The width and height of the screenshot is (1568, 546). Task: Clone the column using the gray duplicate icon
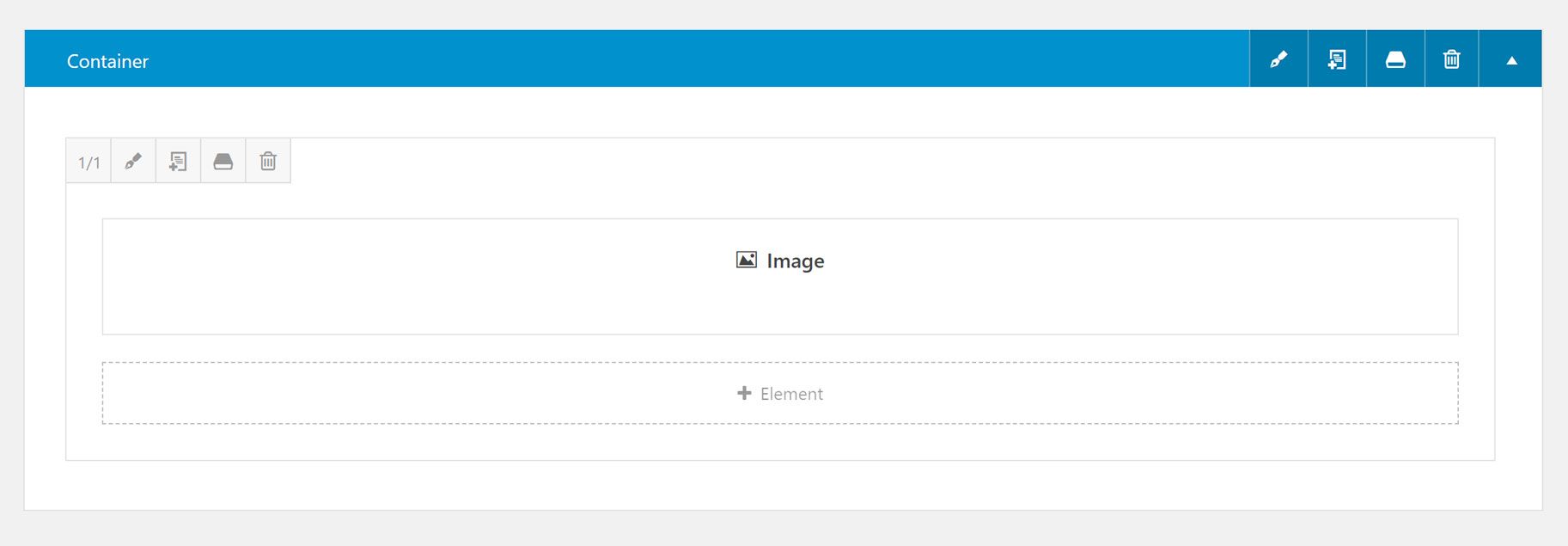(x=178, y=161)
